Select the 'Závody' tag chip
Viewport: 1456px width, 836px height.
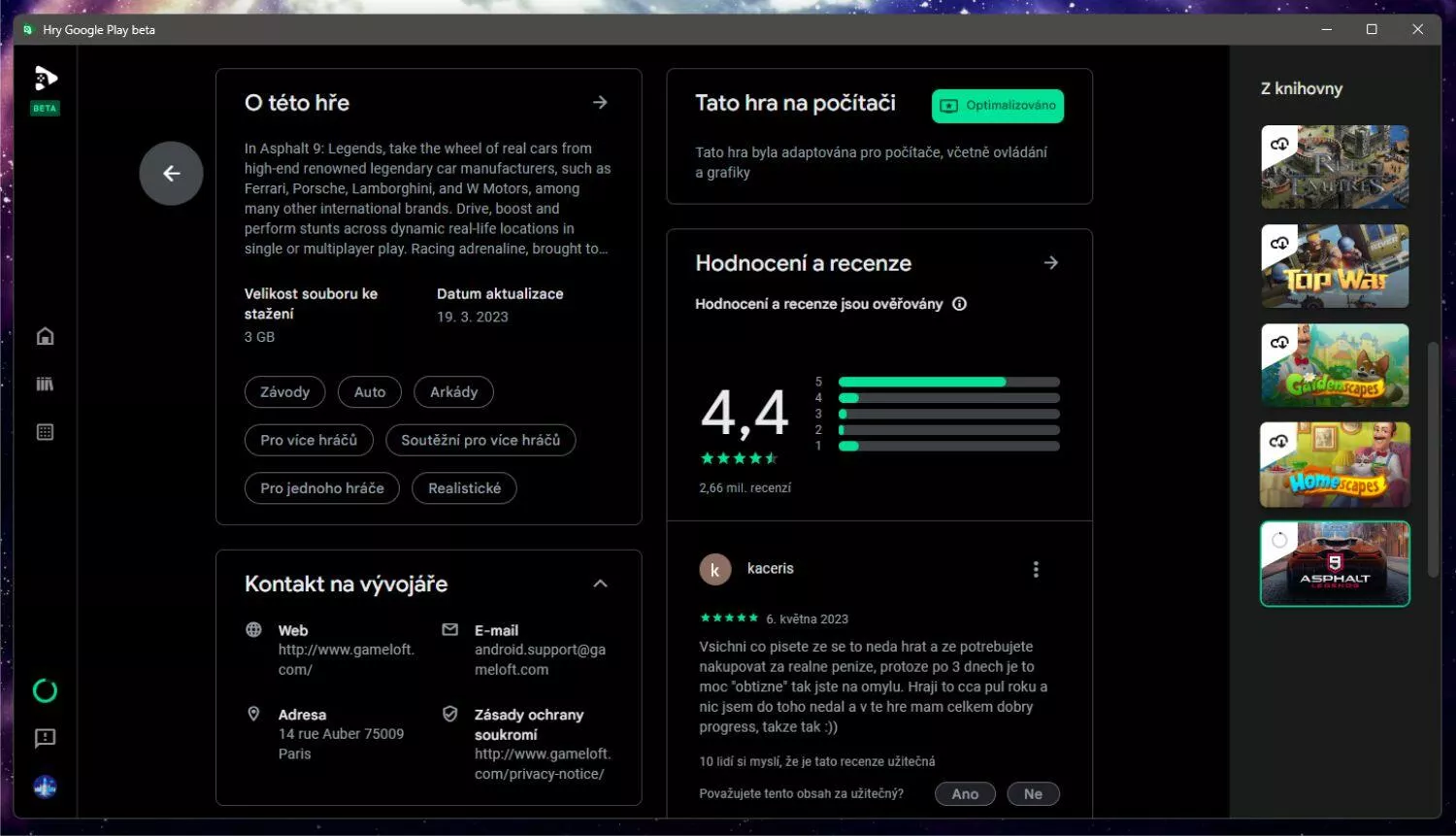(x=284, y=392)
